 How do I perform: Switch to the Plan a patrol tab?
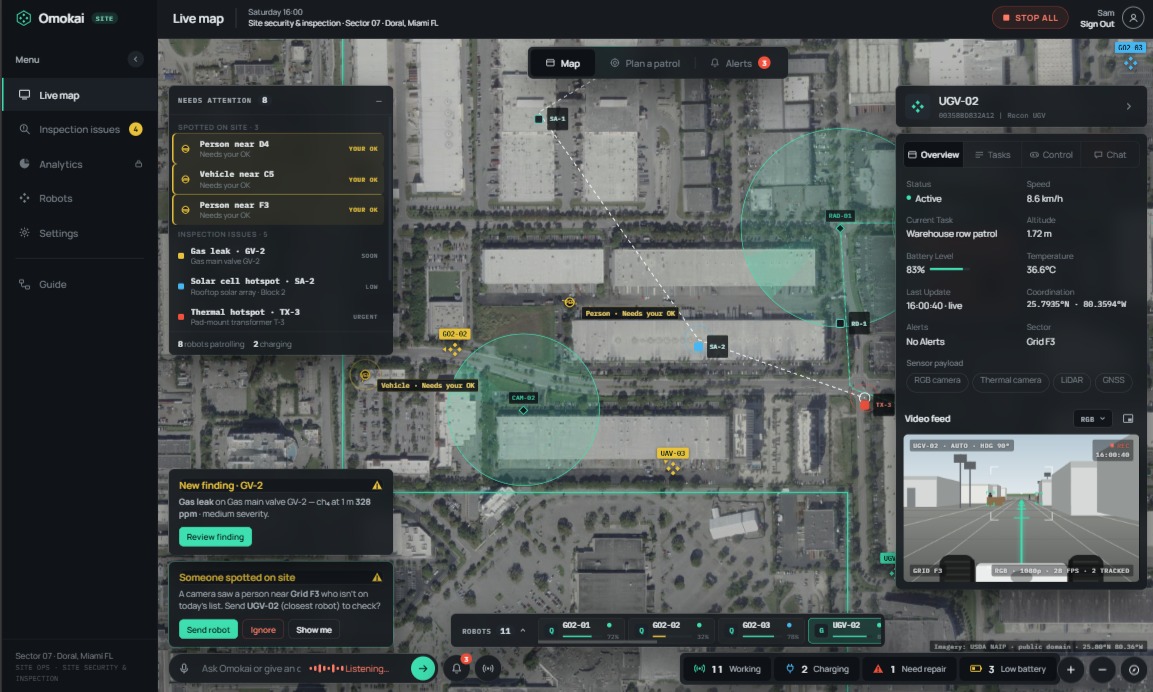point(645,63)
